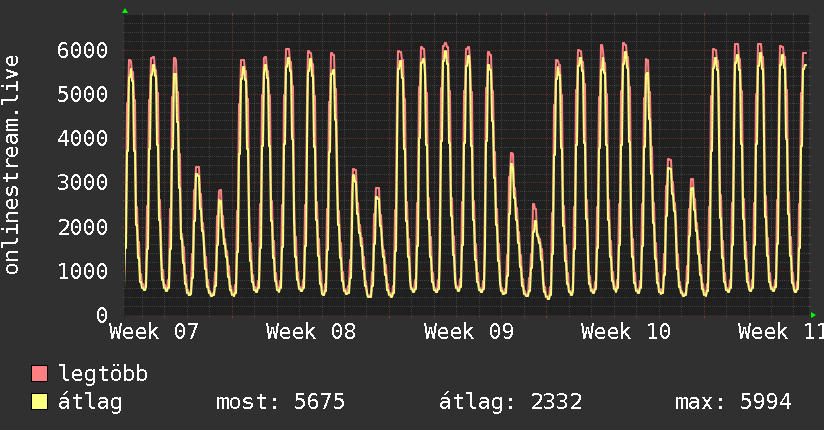
Task: Jump to the Week 09 axis label
Action: coord(469,331)
